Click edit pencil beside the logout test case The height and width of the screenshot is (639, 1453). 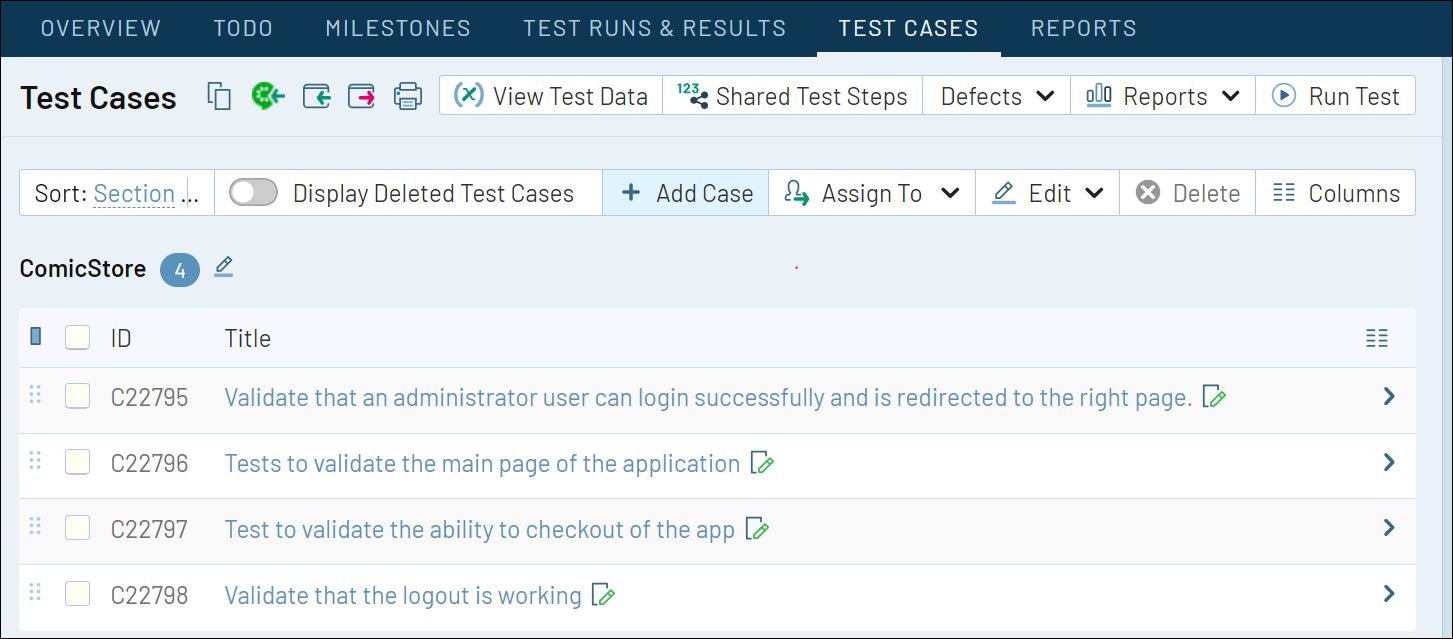(604, 594)
